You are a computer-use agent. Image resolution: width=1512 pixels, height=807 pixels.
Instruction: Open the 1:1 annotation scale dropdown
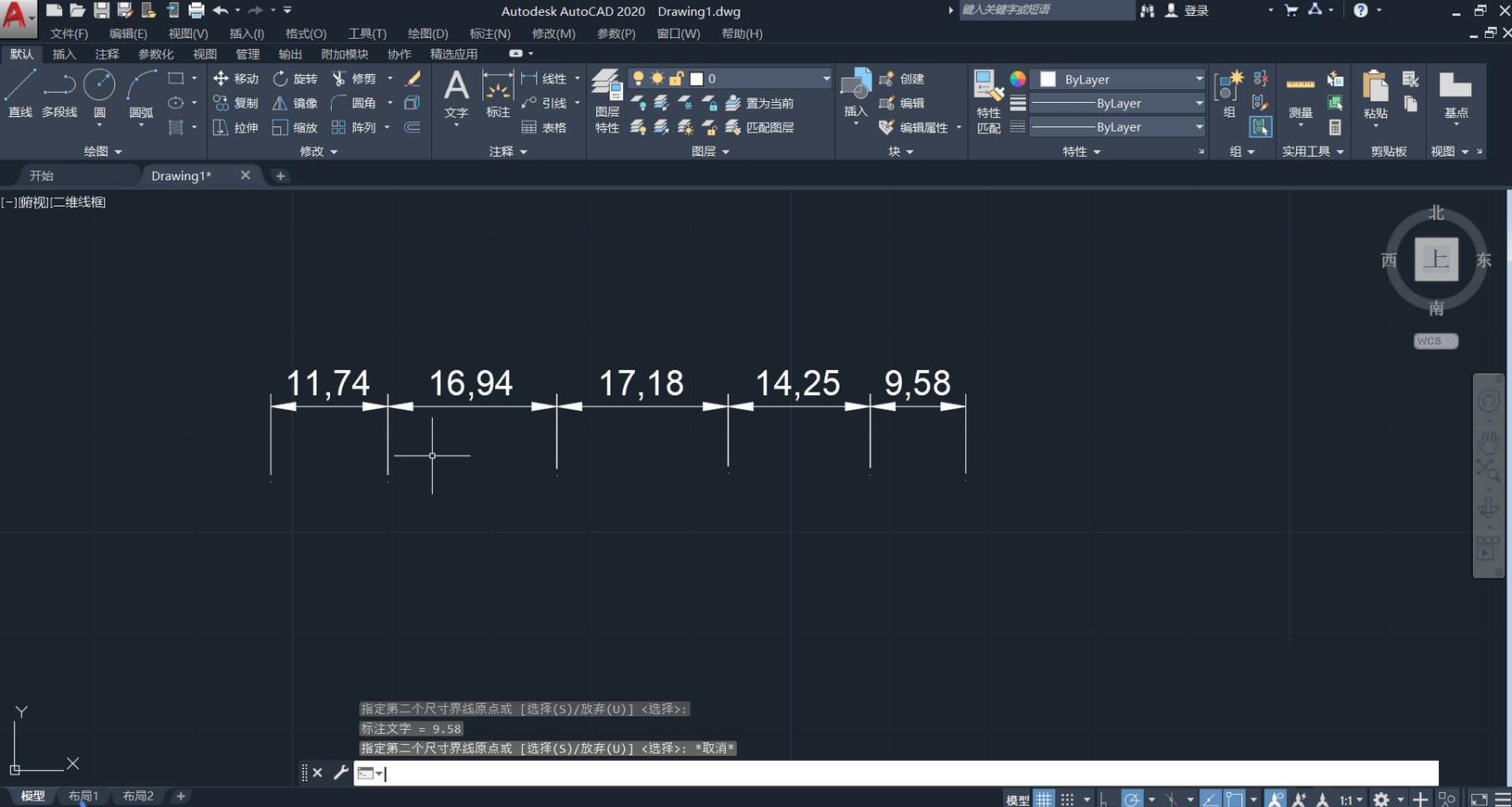point(1351,799)
